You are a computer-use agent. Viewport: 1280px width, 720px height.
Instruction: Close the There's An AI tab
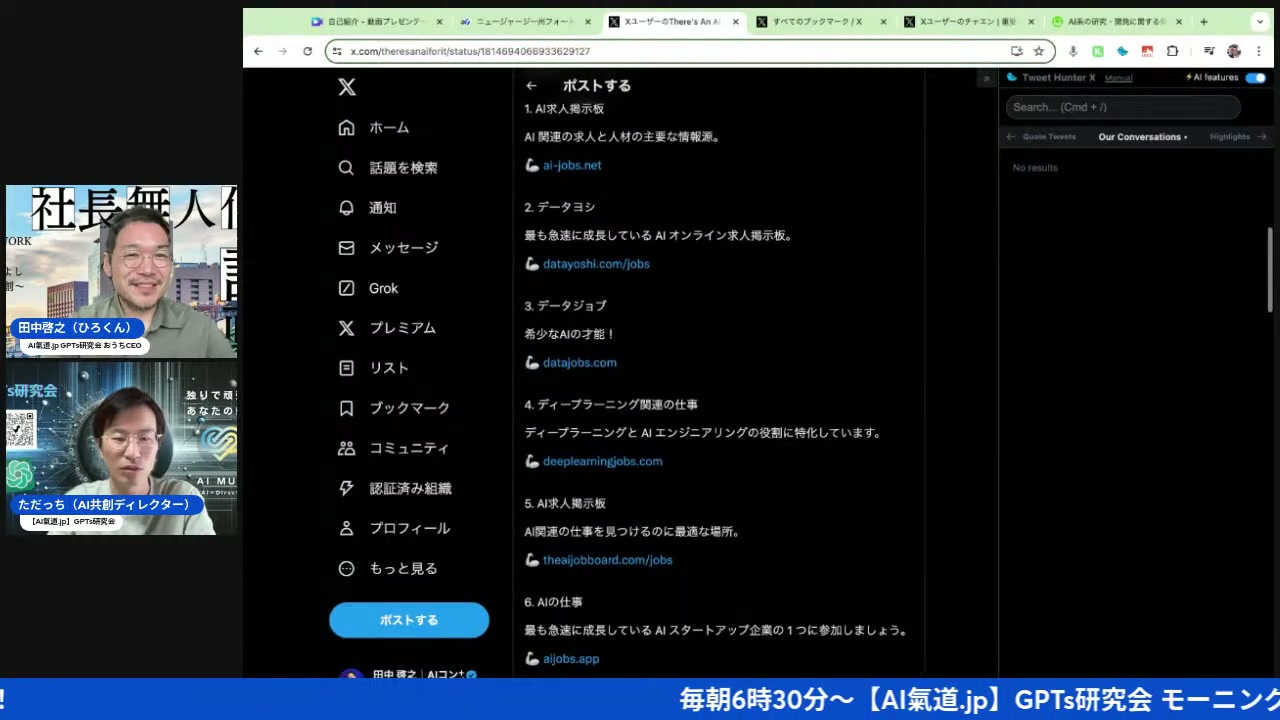pyautogui.click(x=736, y=21)
